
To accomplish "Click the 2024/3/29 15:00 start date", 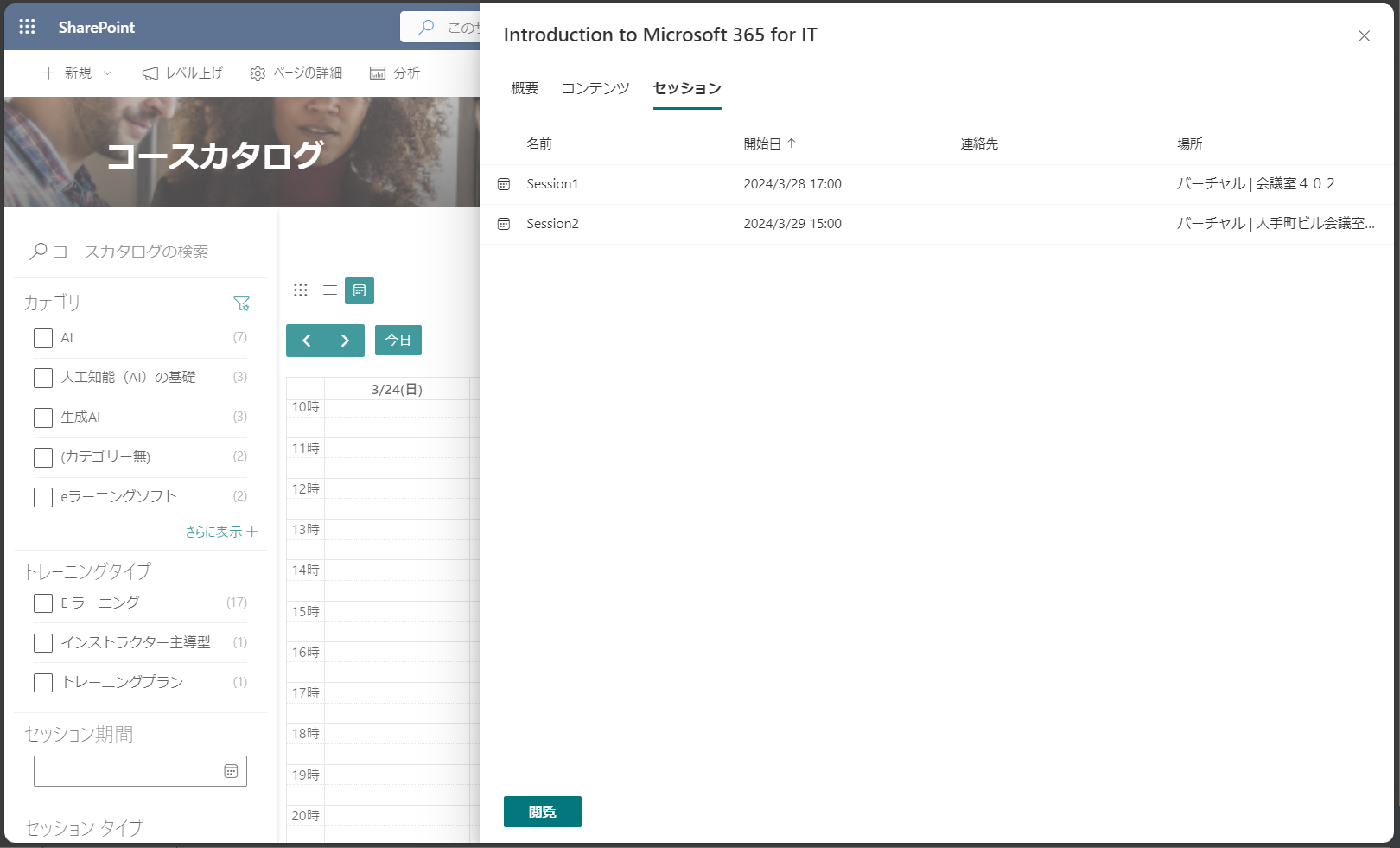I will [792, 224].
